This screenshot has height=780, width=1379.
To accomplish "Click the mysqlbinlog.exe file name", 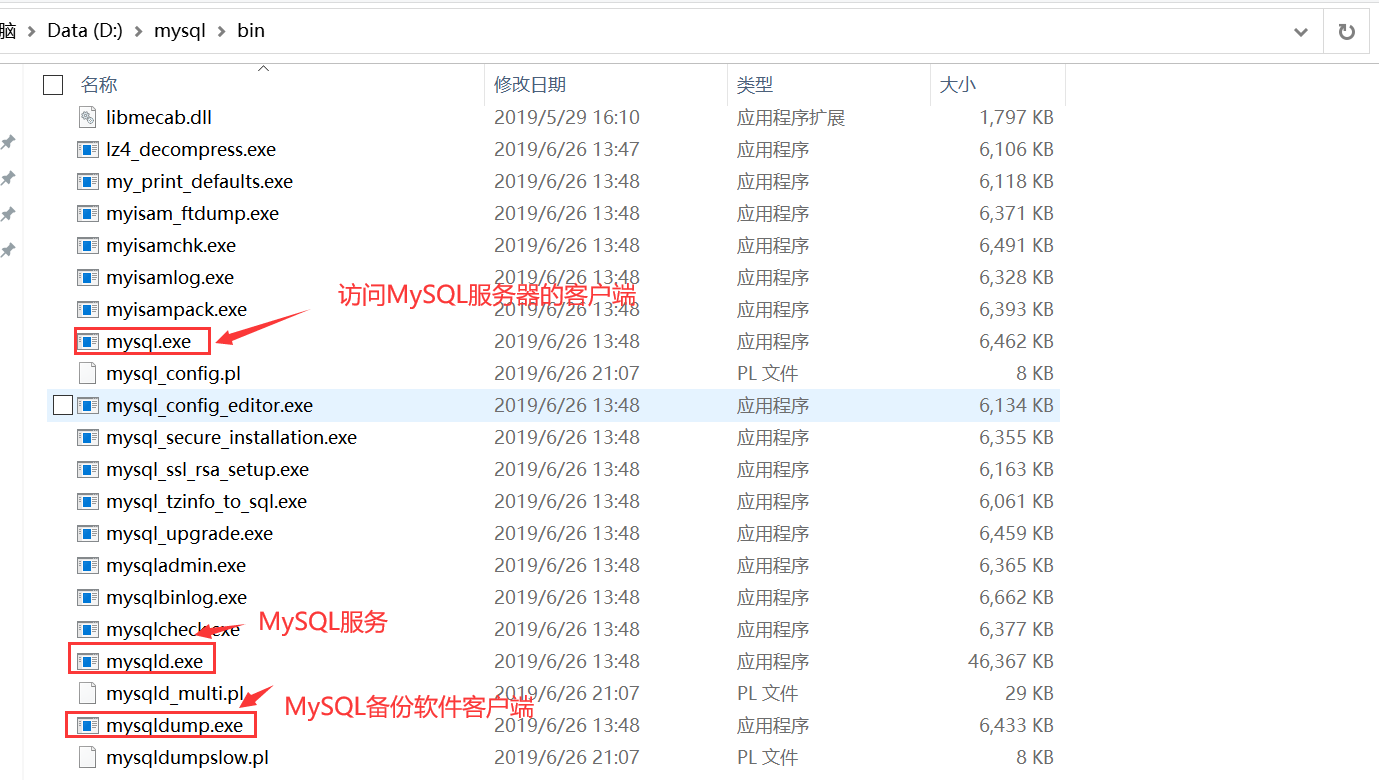I will point(176,597).
